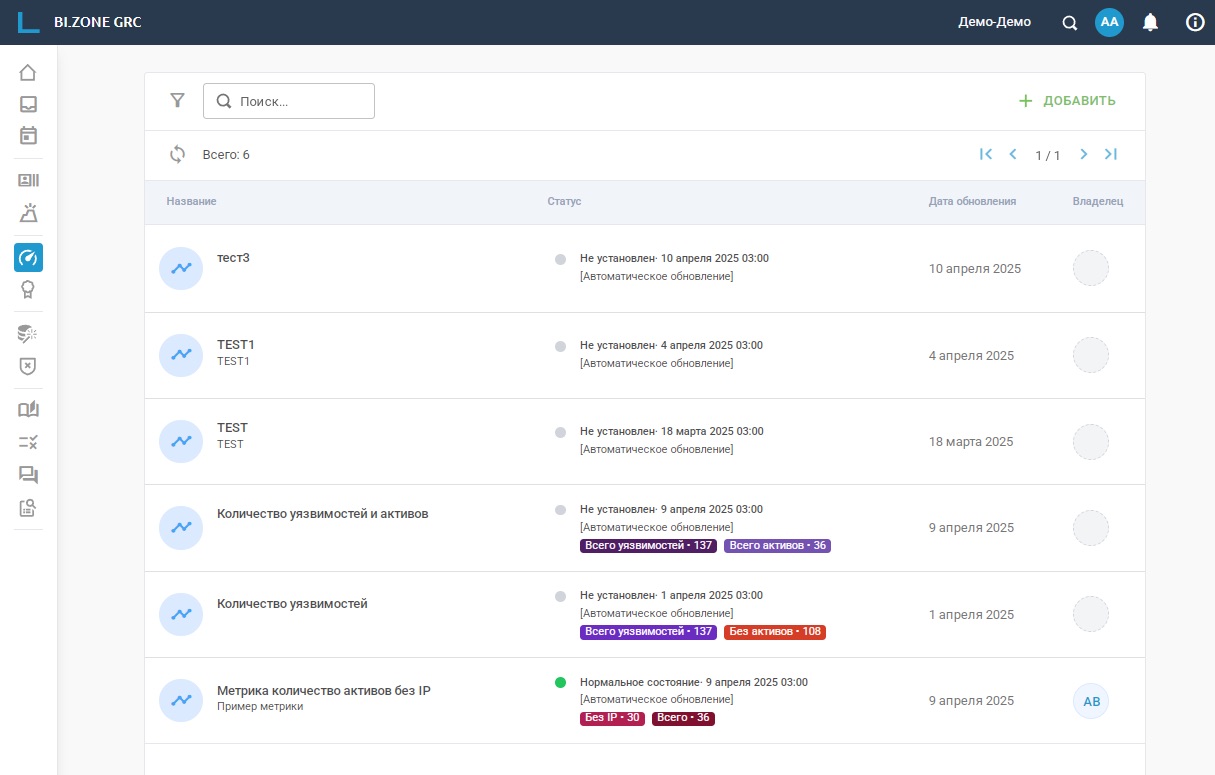The image size is (1215, 775).
Task: Click the open book sidebar icon
Action: pyautogui.click(x=28, y=410)
